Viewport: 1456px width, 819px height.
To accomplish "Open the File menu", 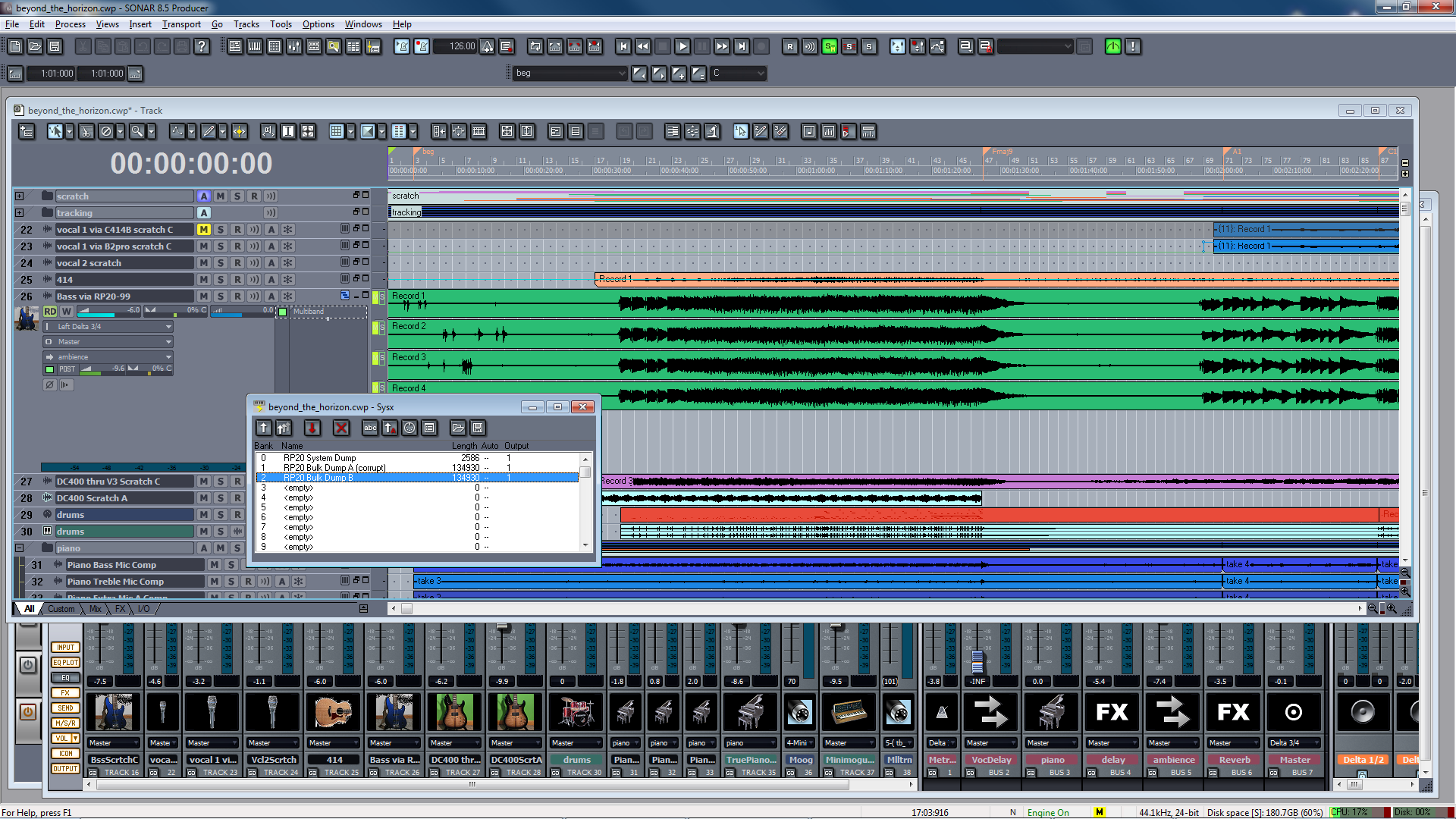I will point(12,24).
